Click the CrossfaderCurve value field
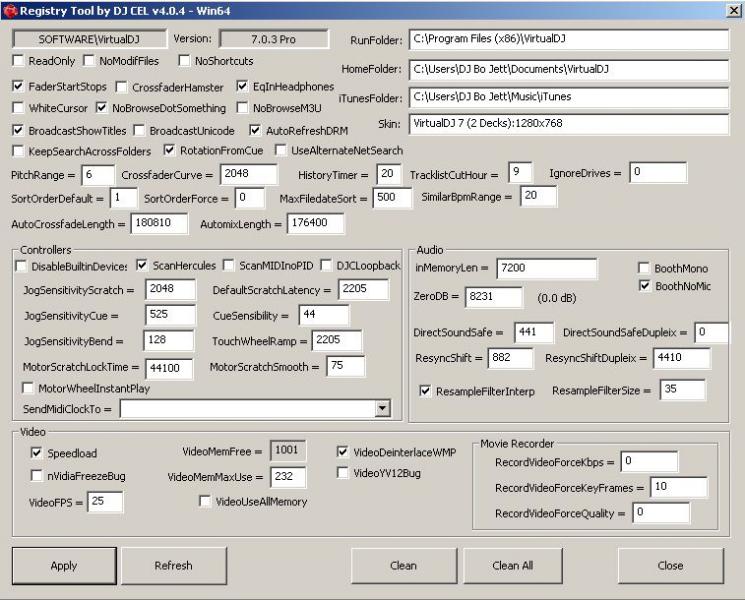This screenshot has height=600, width=745. pyautogui.click(x=248, y=174)
